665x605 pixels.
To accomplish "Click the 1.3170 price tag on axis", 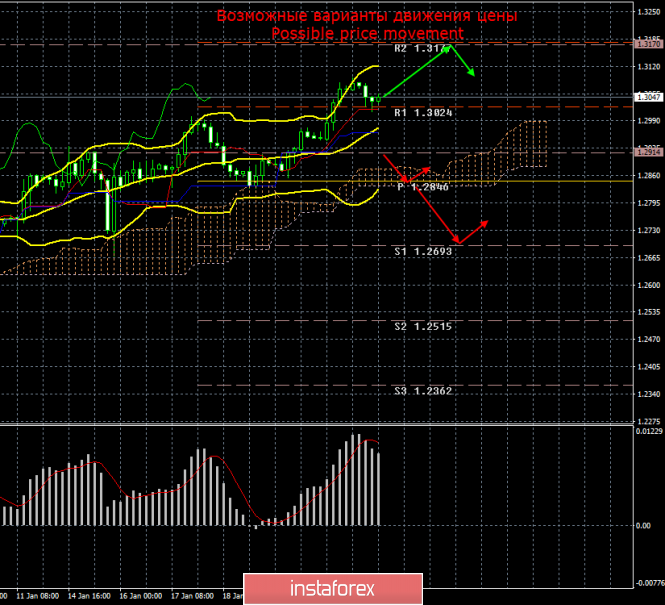I will point(648,43).
